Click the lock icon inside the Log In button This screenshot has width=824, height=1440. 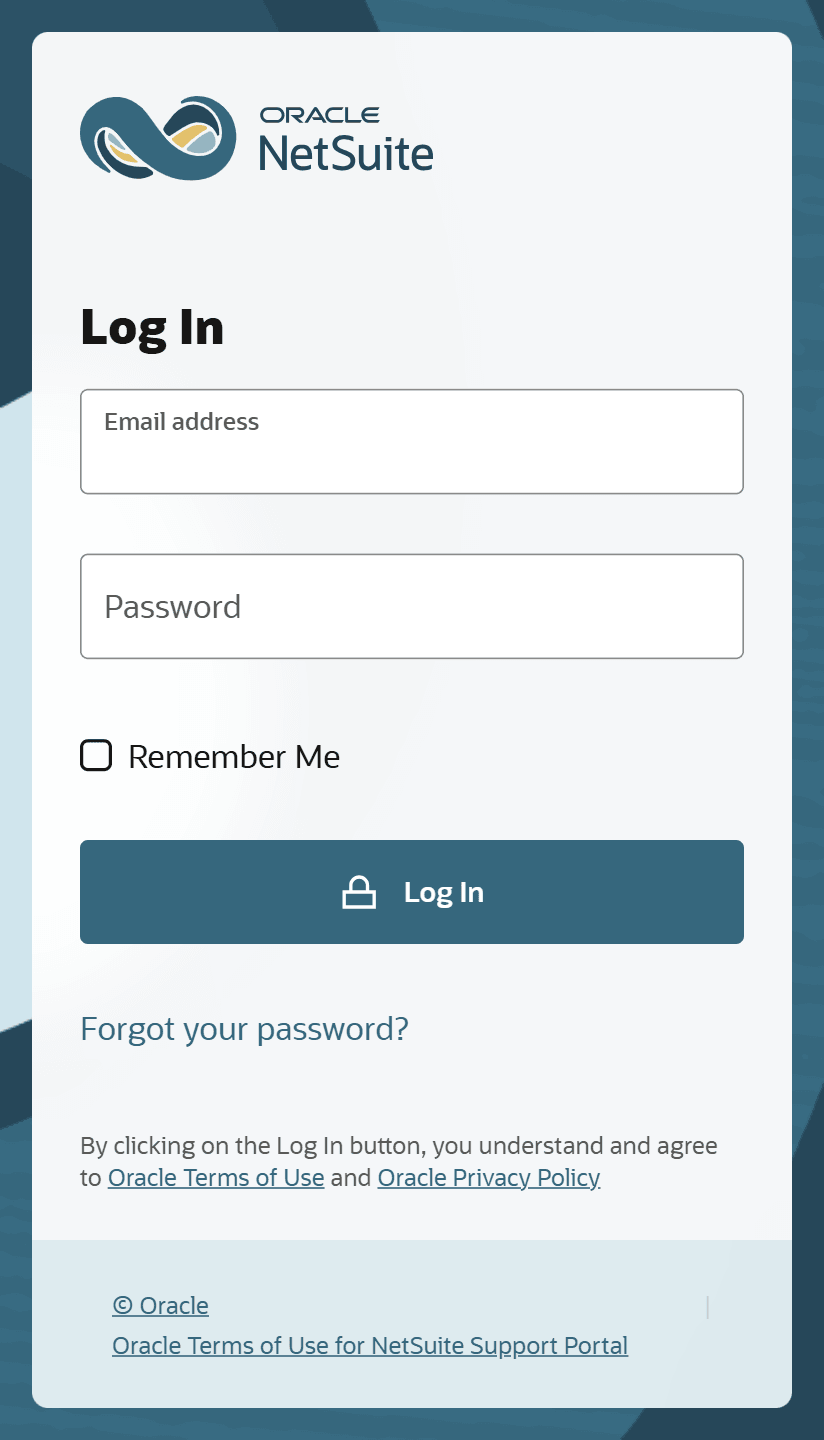pos(360,891)
